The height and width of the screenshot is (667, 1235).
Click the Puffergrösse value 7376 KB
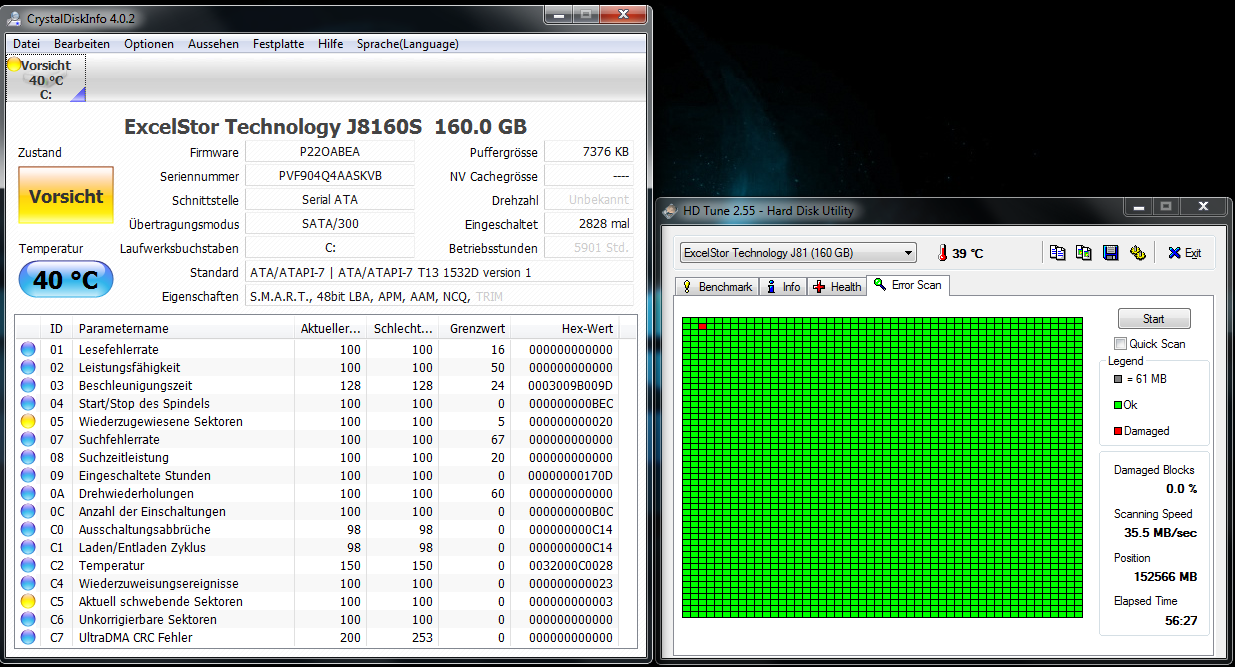point(589,152)
